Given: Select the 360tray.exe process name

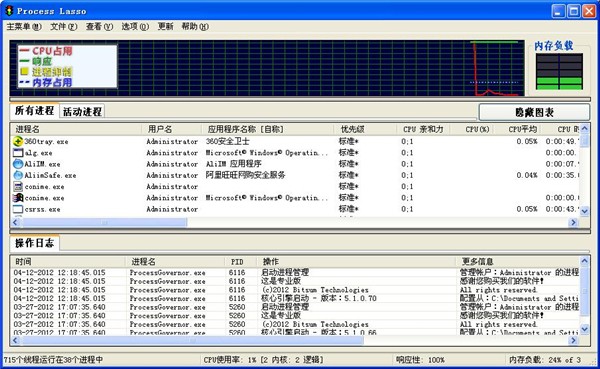Looking at the screenshot, I should pyautogui.click(x=46, y=142).
